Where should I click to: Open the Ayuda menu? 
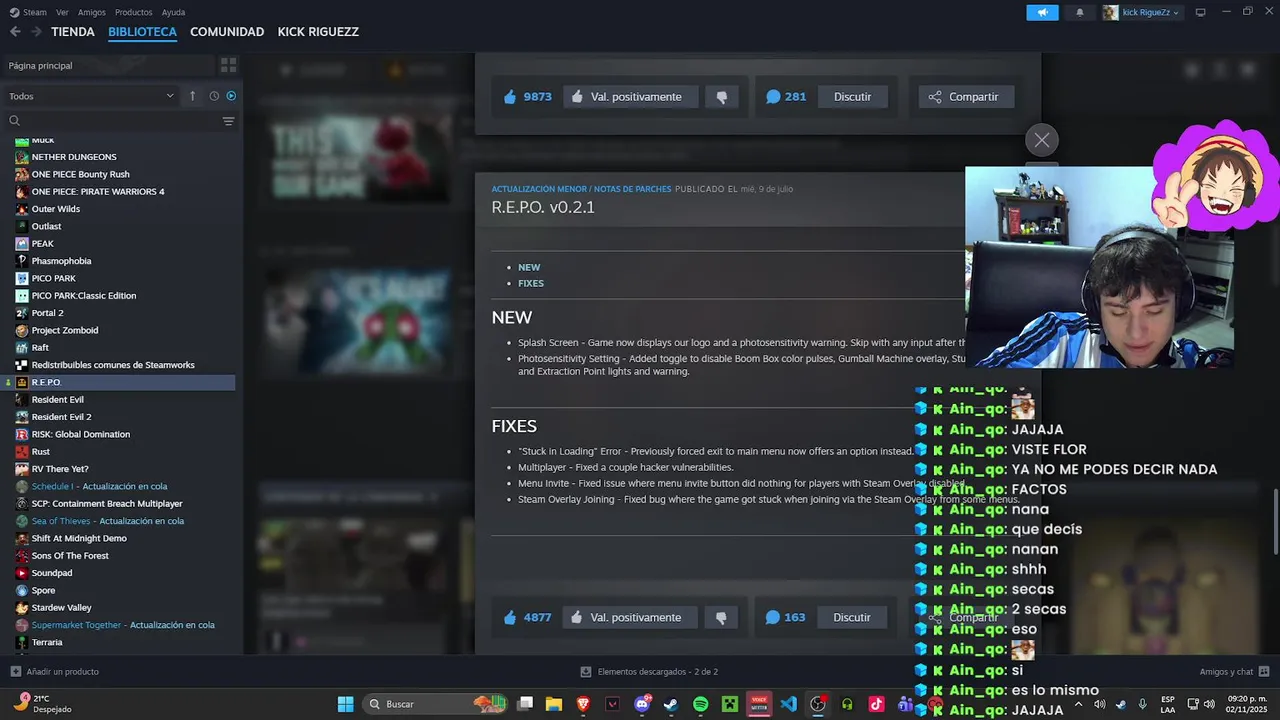coord(173,12)
